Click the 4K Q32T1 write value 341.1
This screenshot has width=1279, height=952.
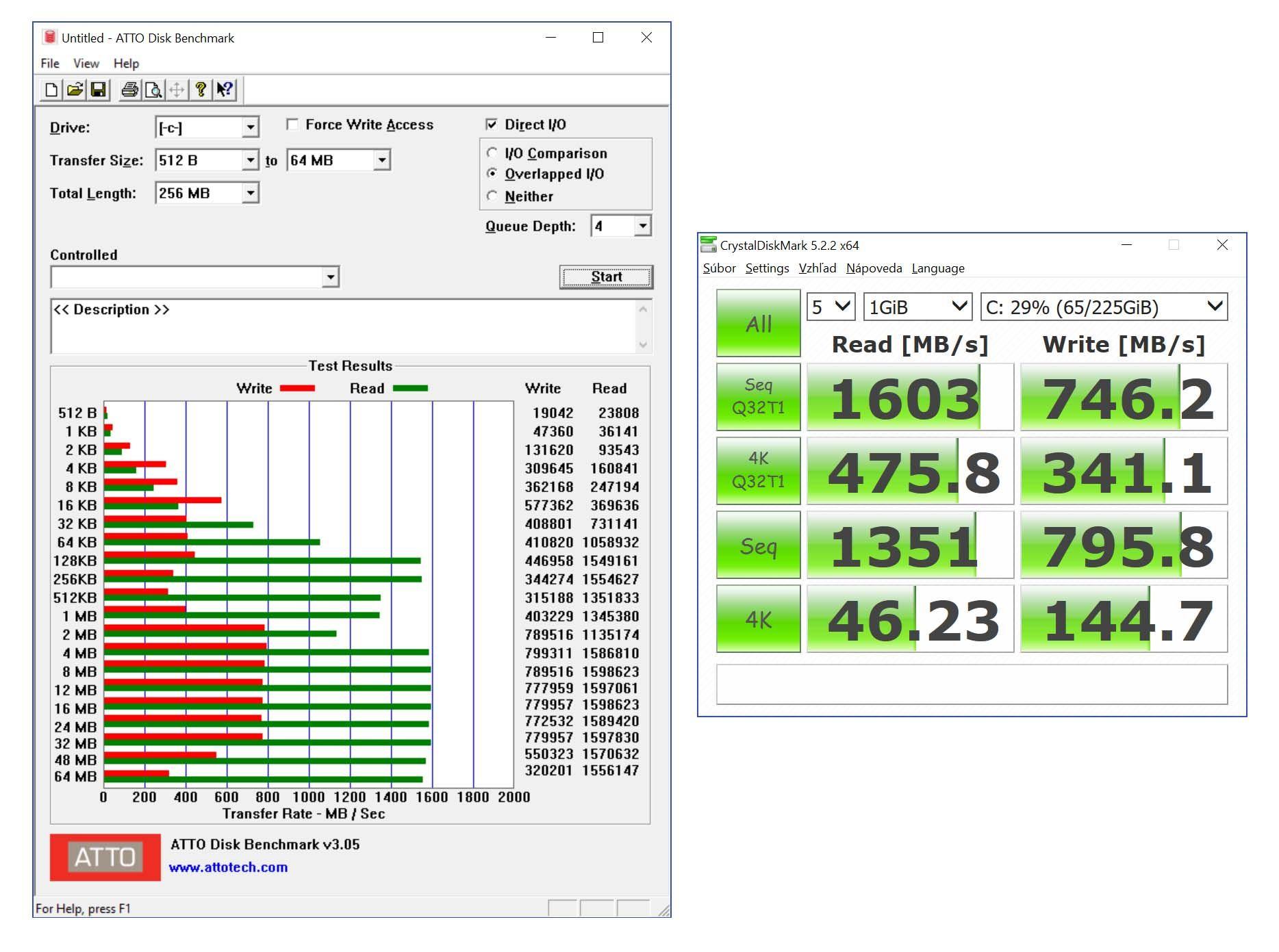pos(1124,471)
